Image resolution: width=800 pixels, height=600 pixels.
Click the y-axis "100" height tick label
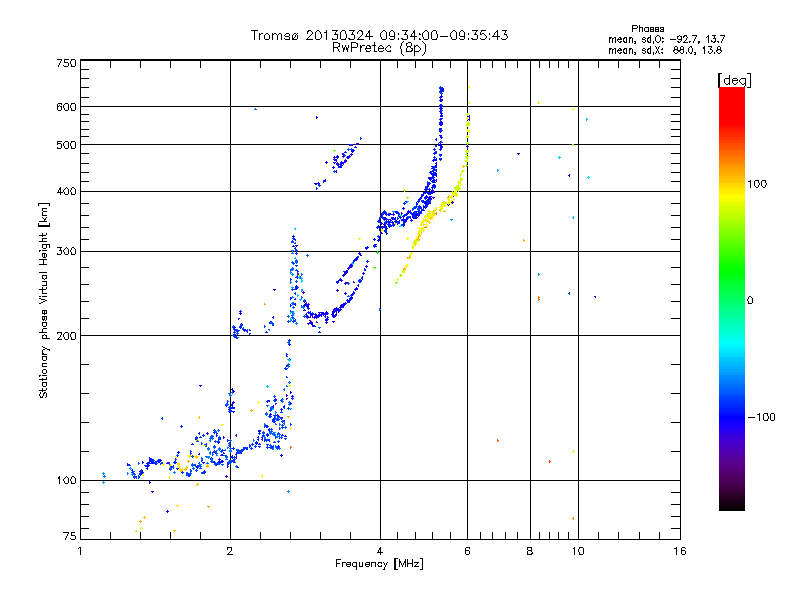pos(66,481)
